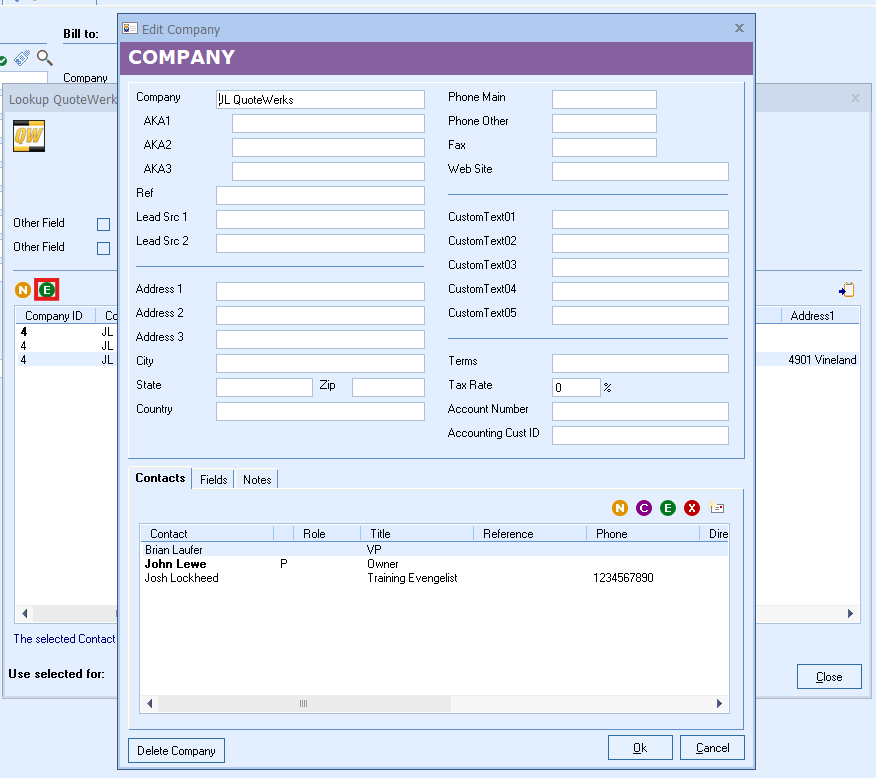The image size is (876, 778).
Task: Click the AKA1 input field
Action: coord(328,123)
